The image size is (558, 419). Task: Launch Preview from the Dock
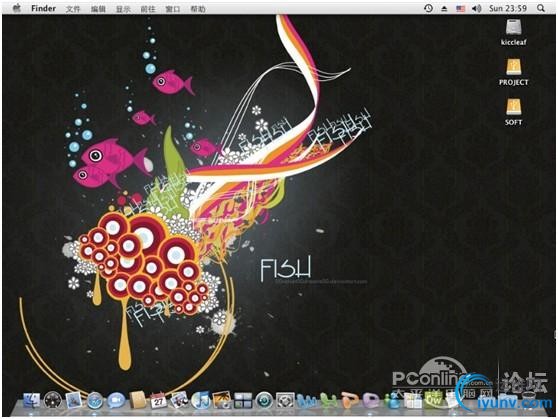click(x=179, y=400)
